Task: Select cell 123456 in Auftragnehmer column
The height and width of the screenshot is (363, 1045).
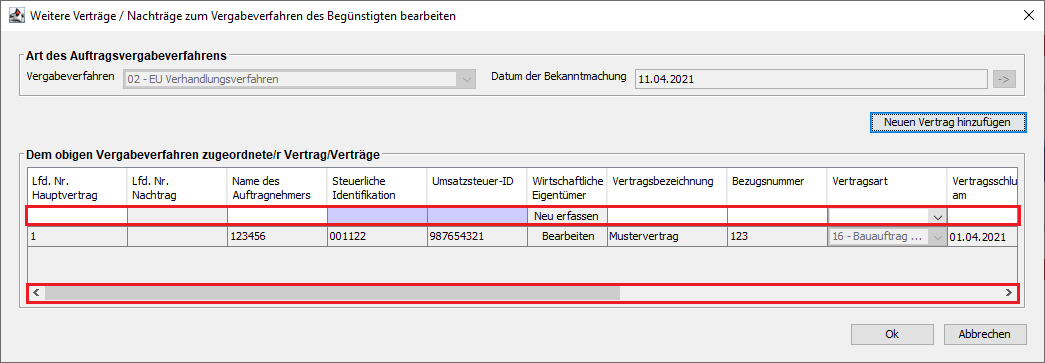Action: pyautogui.click(x=277, y=236)
